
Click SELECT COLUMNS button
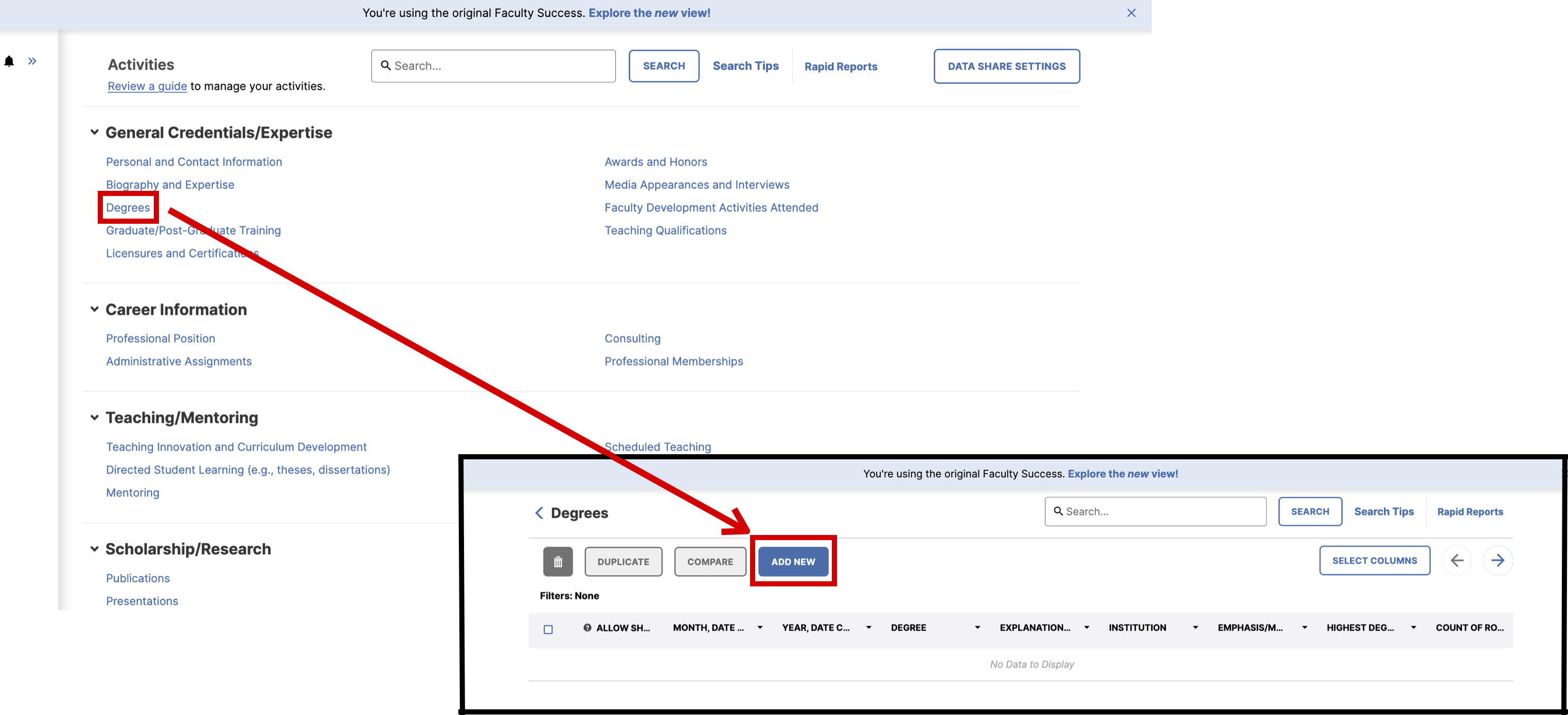coord(1375,561)
